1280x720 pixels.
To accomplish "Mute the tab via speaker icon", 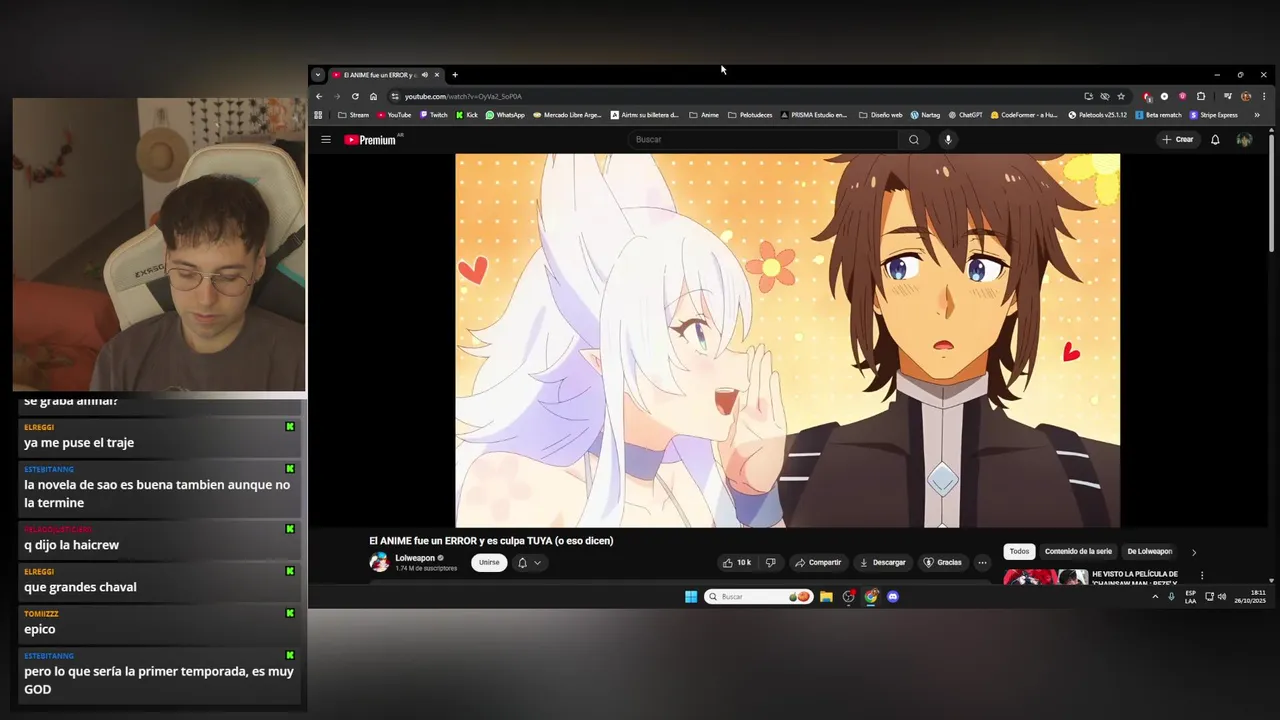I will (x=424, y=75).
